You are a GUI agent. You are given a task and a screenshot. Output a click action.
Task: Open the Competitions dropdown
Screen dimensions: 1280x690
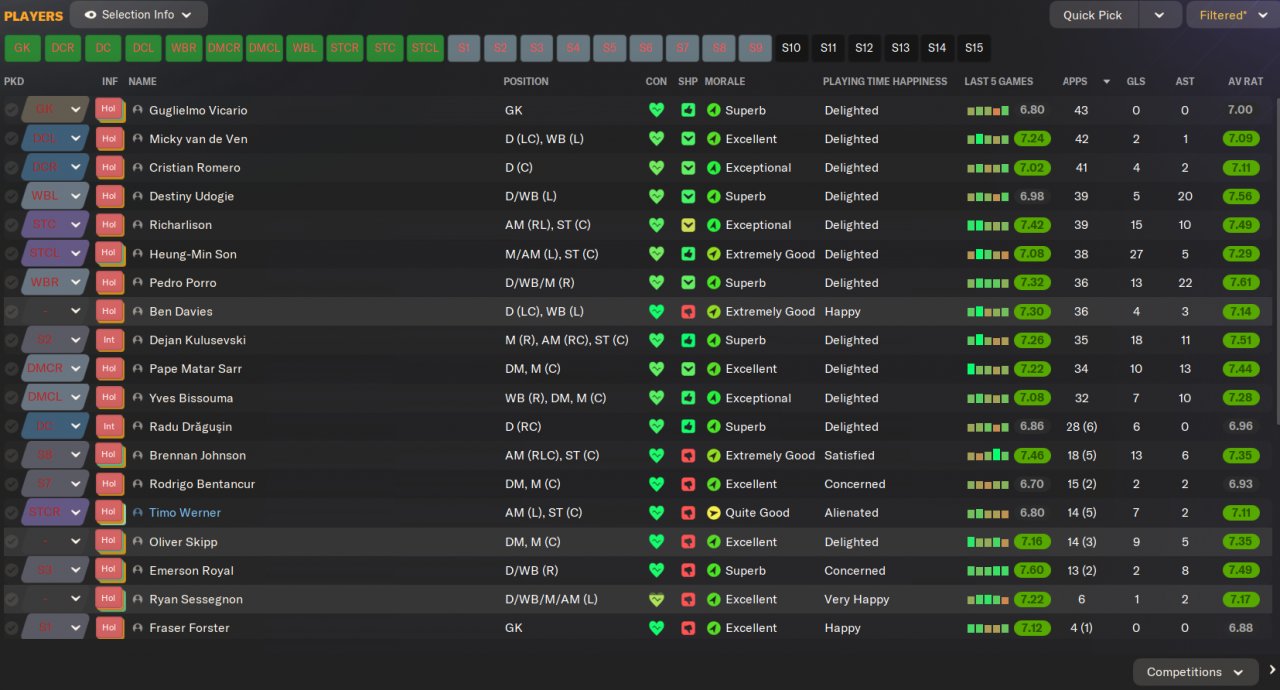(x=1195, y=671)
